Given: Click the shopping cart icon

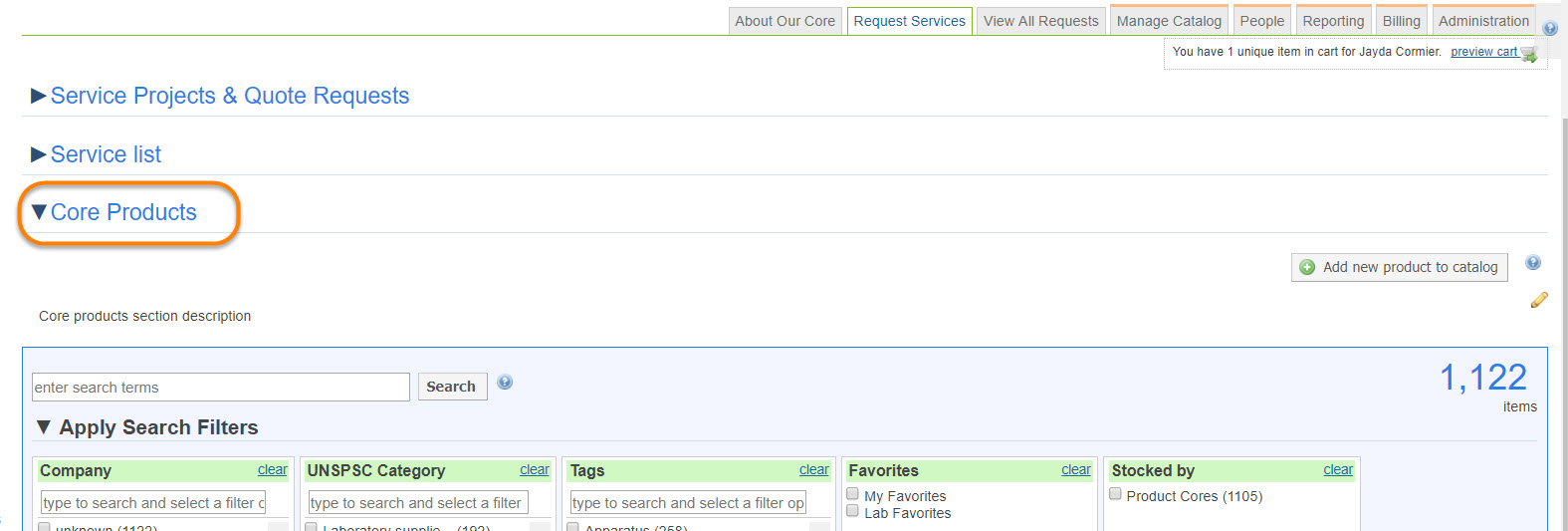Looking at the screenshot, I should tap(1529, 54).
